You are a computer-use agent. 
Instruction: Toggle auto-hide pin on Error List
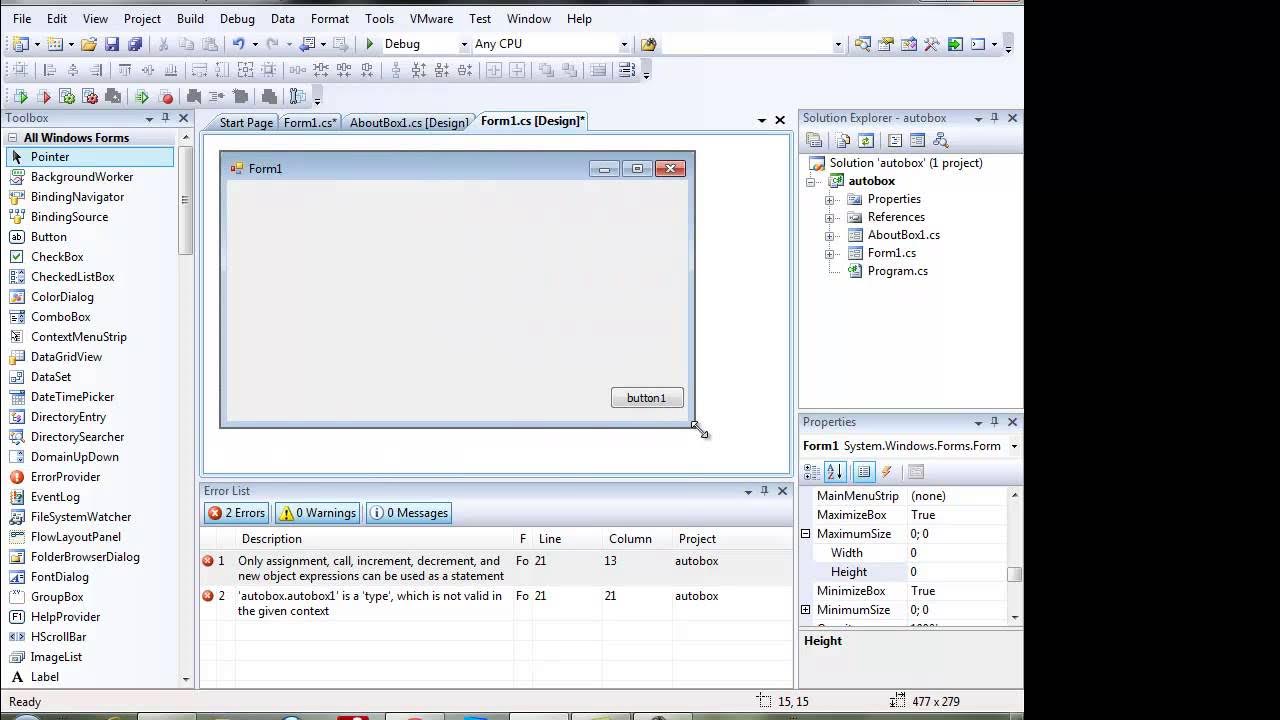(x=764, y=491)
